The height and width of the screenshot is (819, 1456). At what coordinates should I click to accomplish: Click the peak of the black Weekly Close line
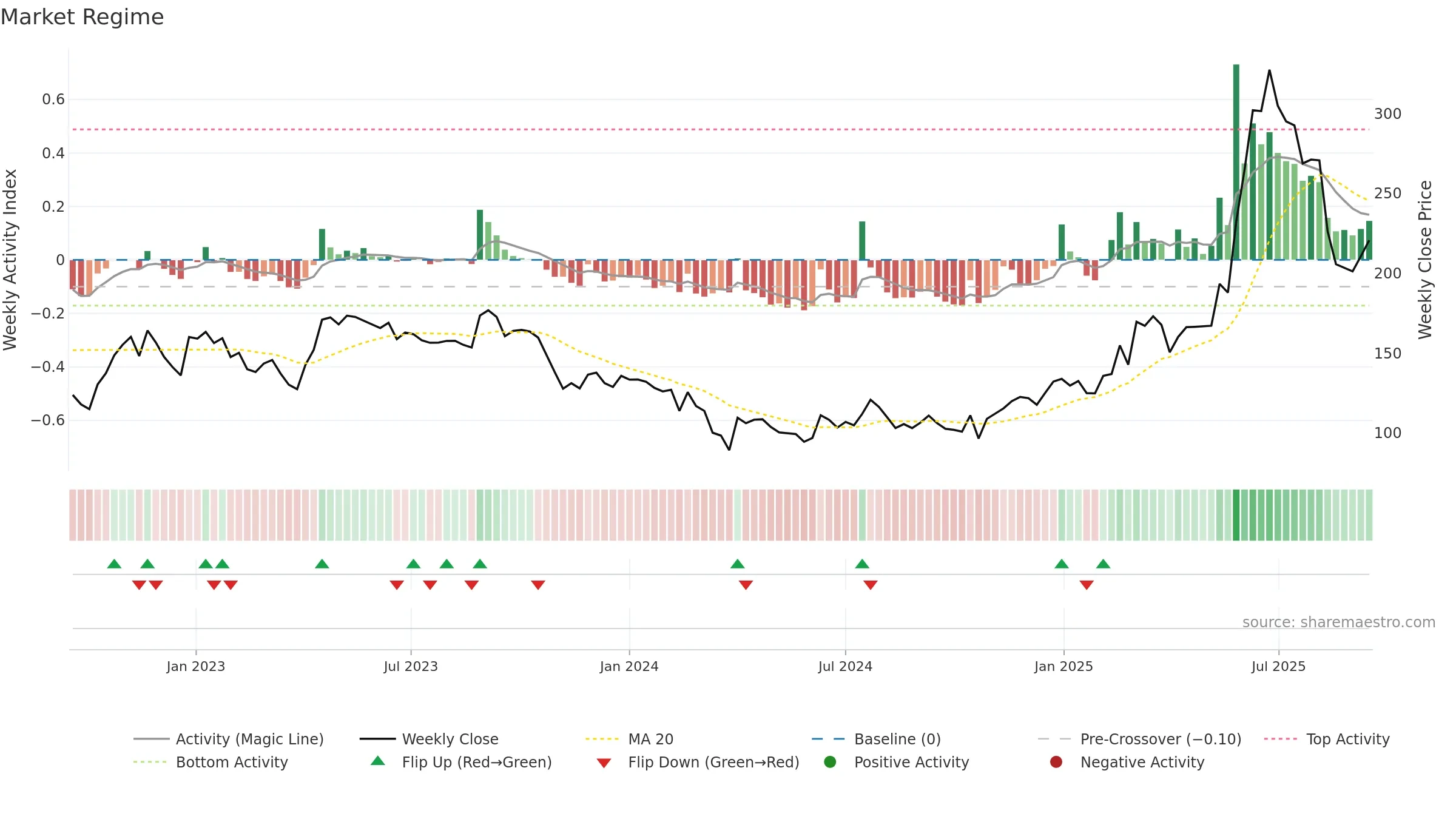pos(1269,71)
